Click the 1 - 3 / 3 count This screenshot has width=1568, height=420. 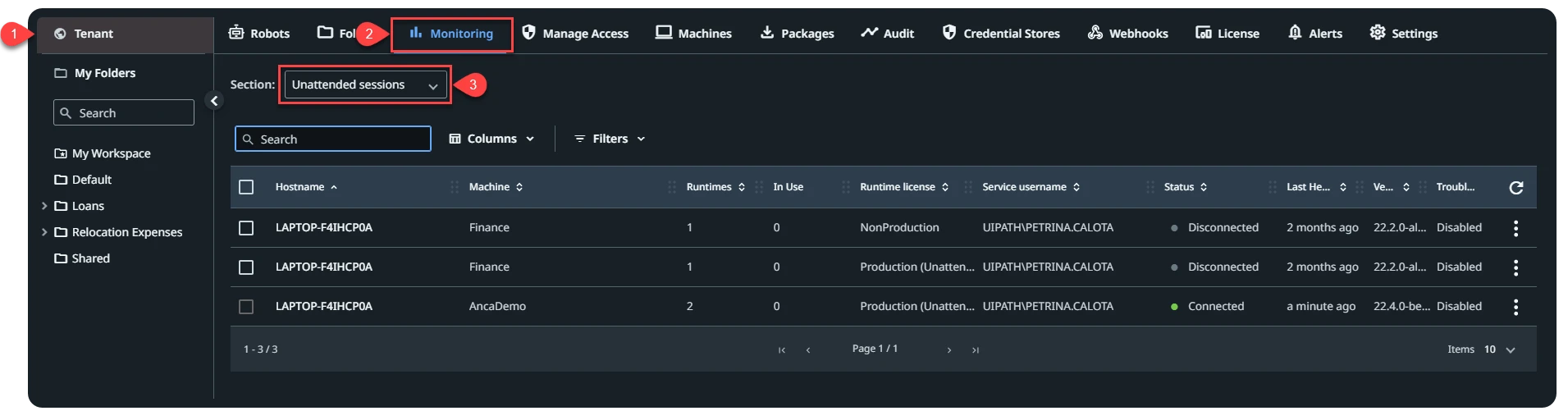coord(260,349)
